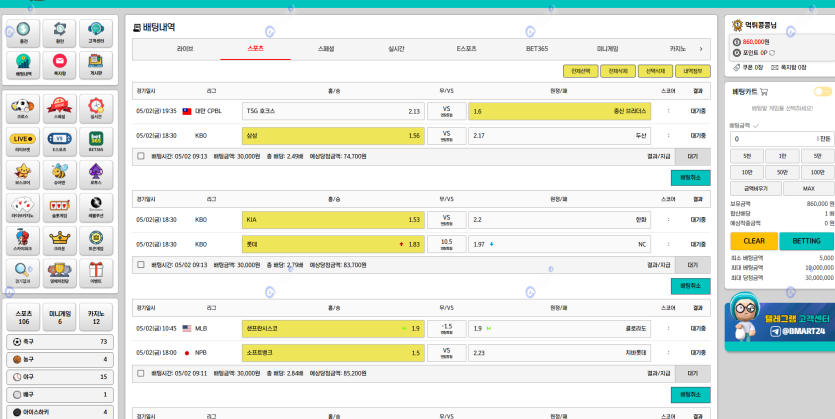Click the 이벤트 gift box icon
Screen dimensions: 835x419
pyautogui.click(x=96, y=270)
